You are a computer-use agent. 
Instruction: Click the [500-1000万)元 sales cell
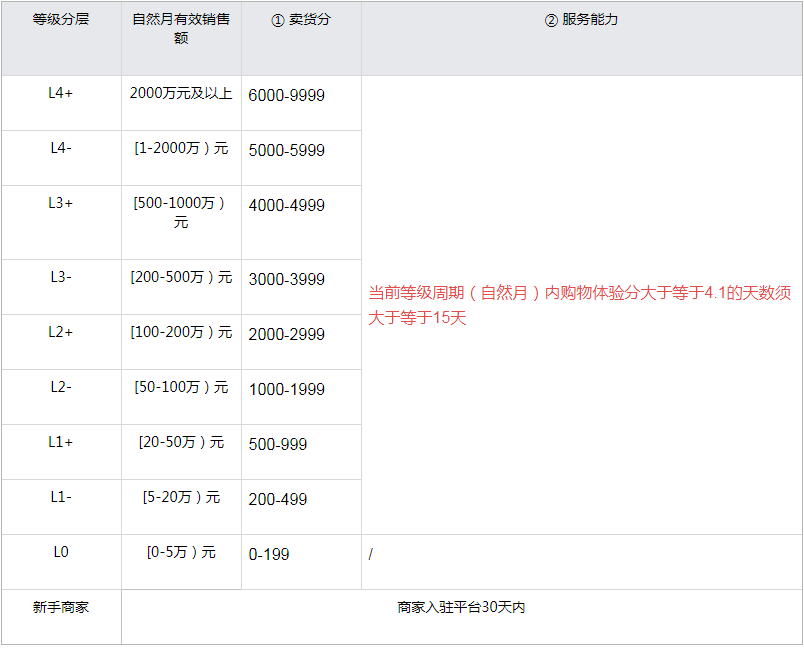tap(181, 212)
